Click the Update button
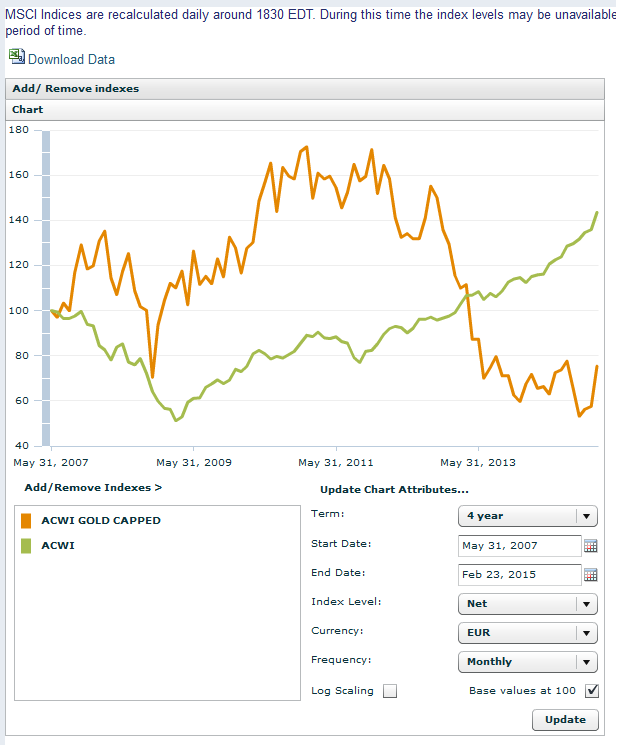The height and width of the screenshot is (745, 641). click(x=565, y=720)
